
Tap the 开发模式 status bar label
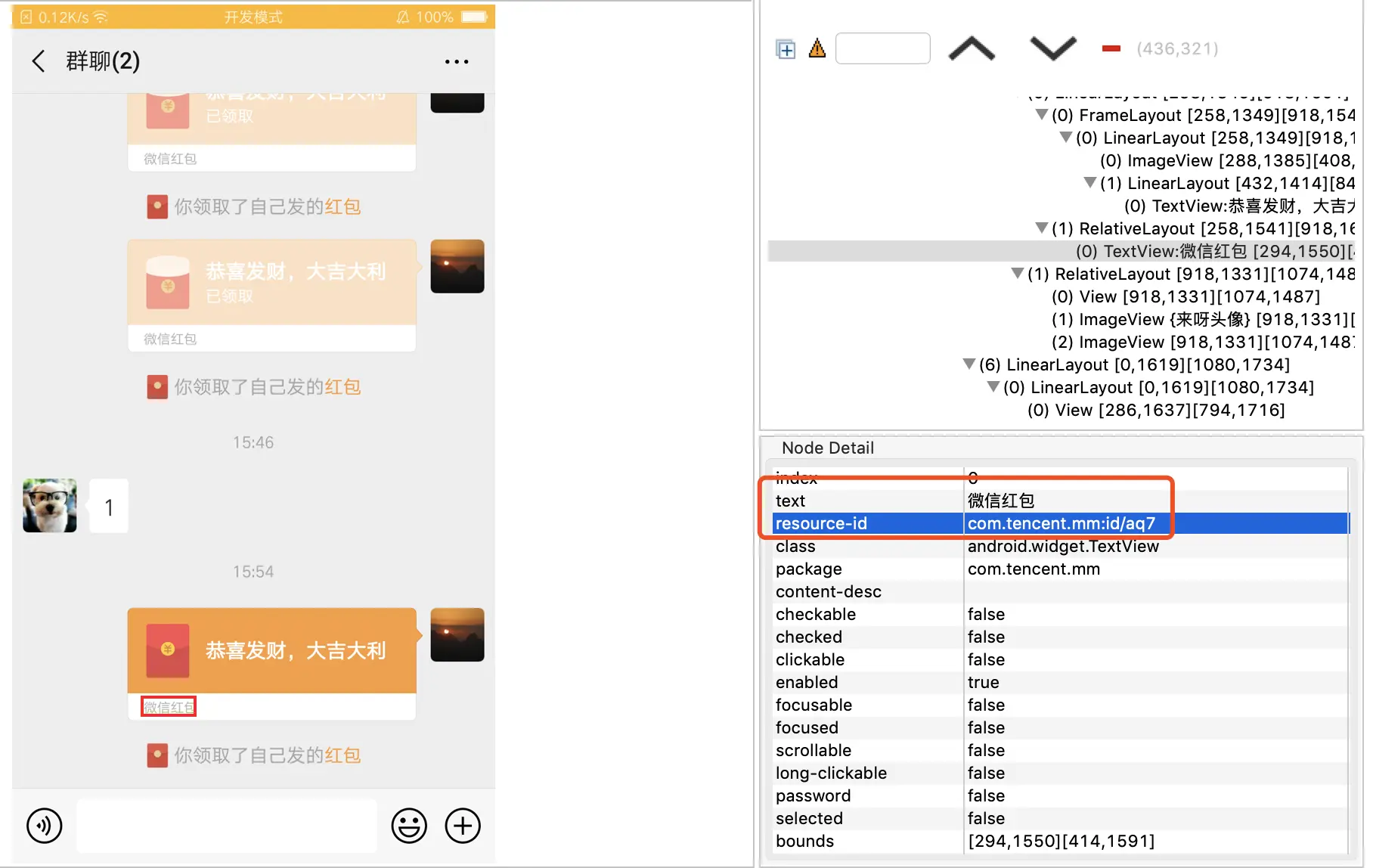253,17
